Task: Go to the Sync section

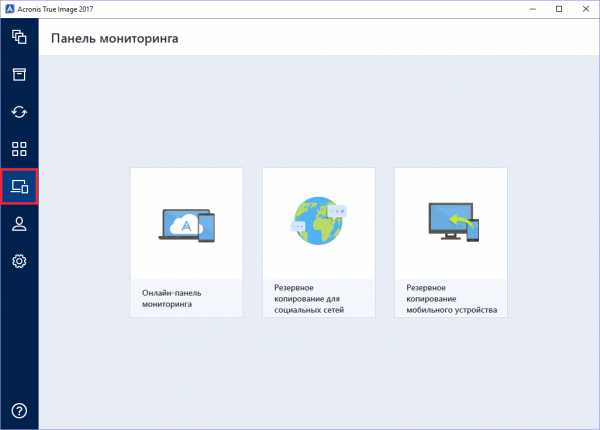Action: [x=19, y=111]
